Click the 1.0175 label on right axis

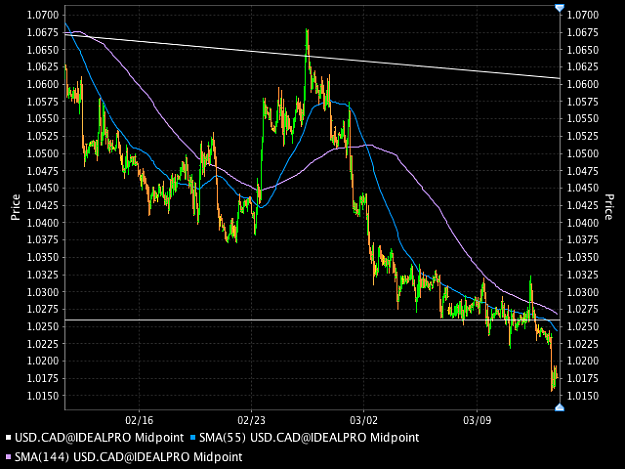583,378
